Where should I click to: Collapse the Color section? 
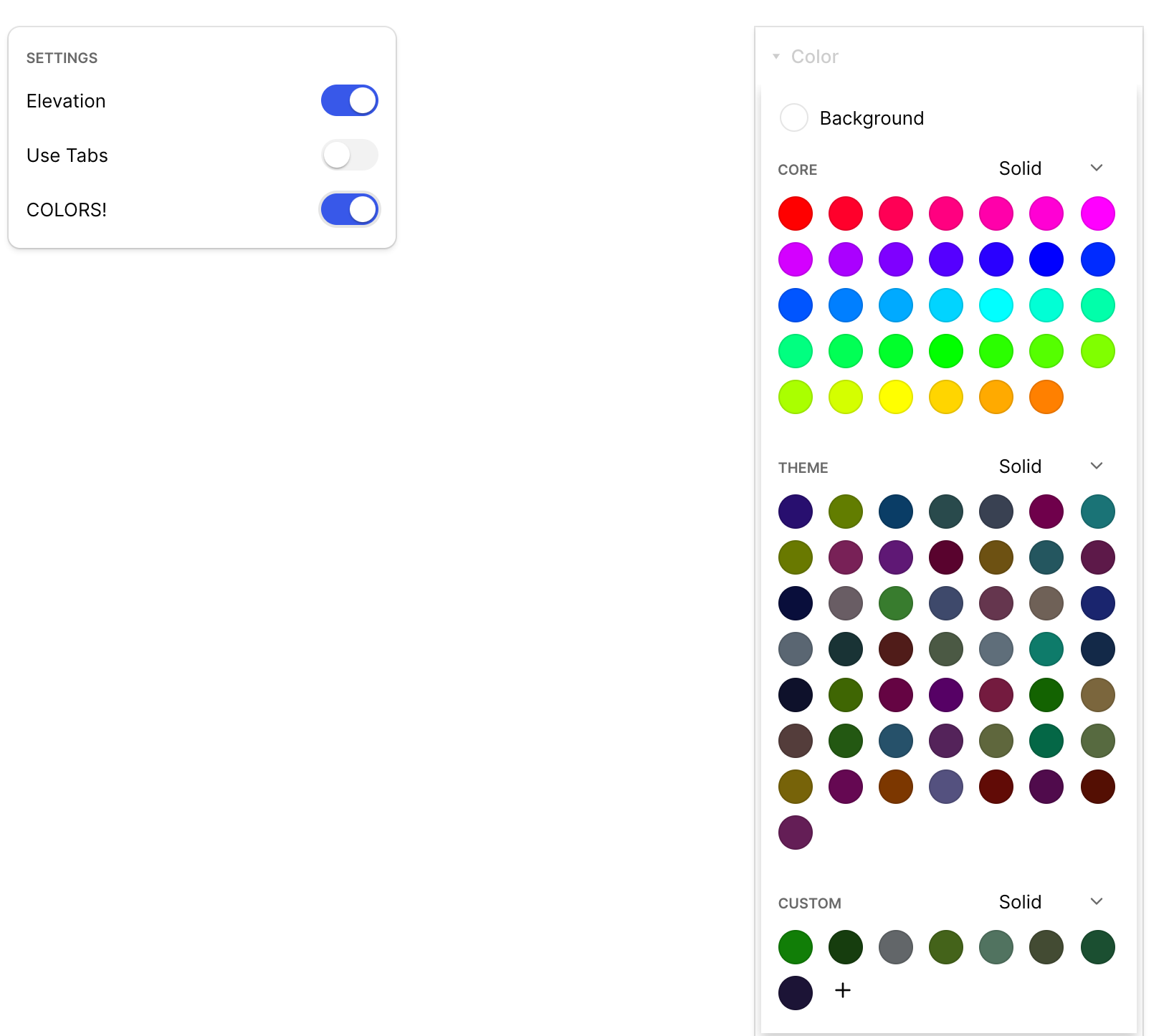point(775,56)
